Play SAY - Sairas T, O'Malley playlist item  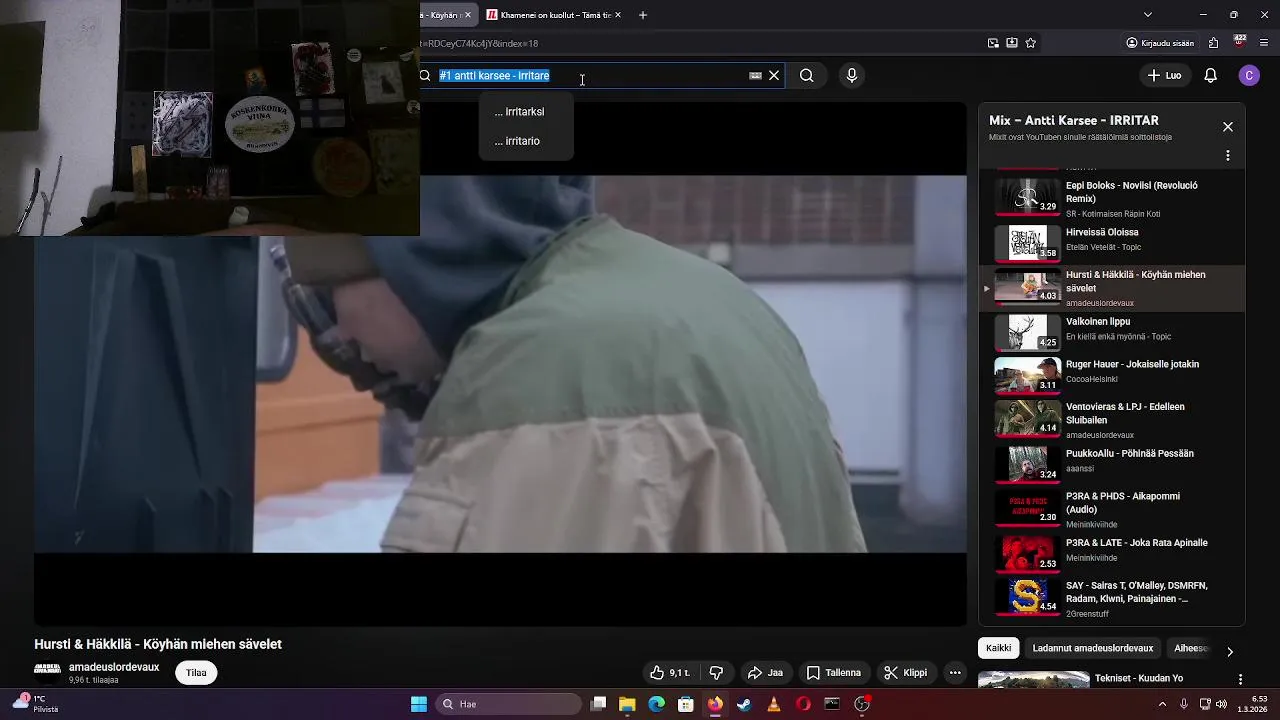(x=1111, y=597)
